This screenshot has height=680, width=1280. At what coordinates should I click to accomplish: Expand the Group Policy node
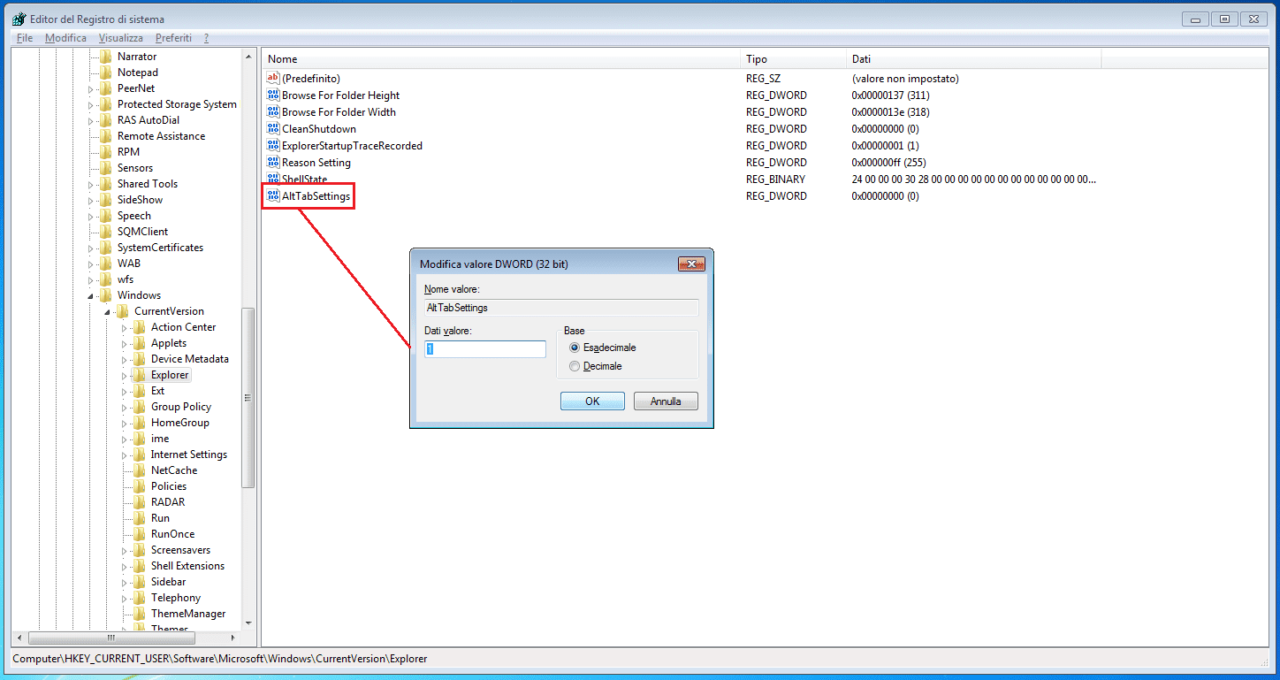point(126,406)
